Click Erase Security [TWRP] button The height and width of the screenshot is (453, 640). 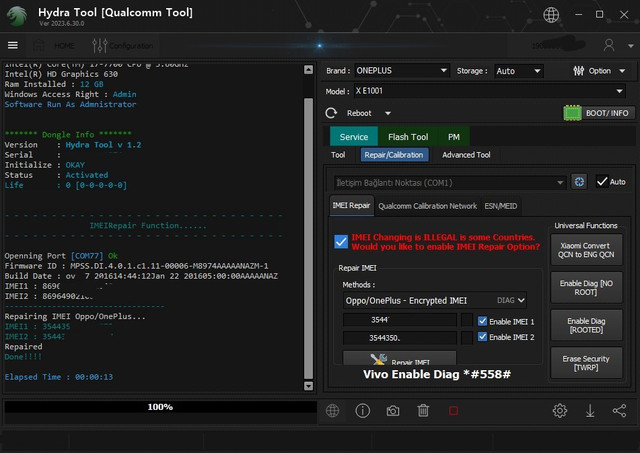pos(586,363)
